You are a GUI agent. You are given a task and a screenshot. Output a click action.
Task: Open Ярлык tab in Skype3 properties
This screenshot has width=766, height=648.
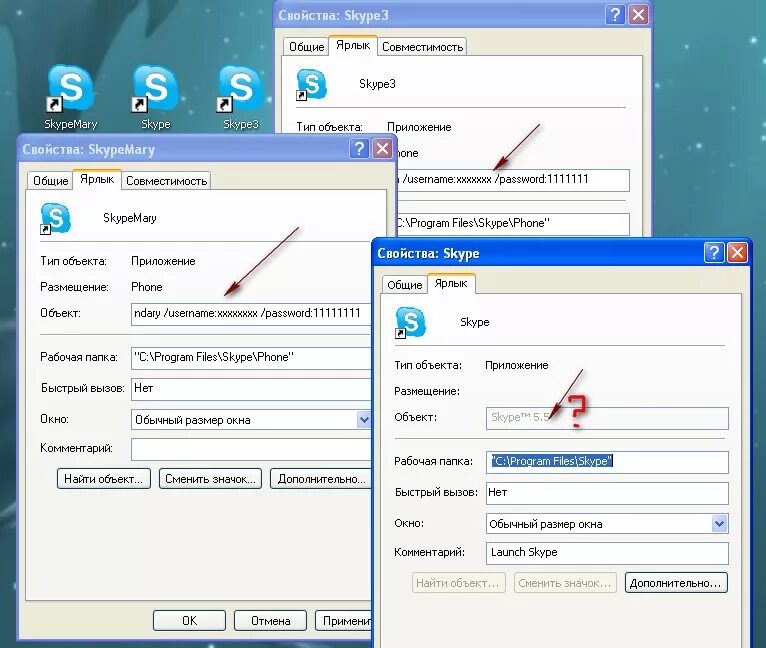353,45
